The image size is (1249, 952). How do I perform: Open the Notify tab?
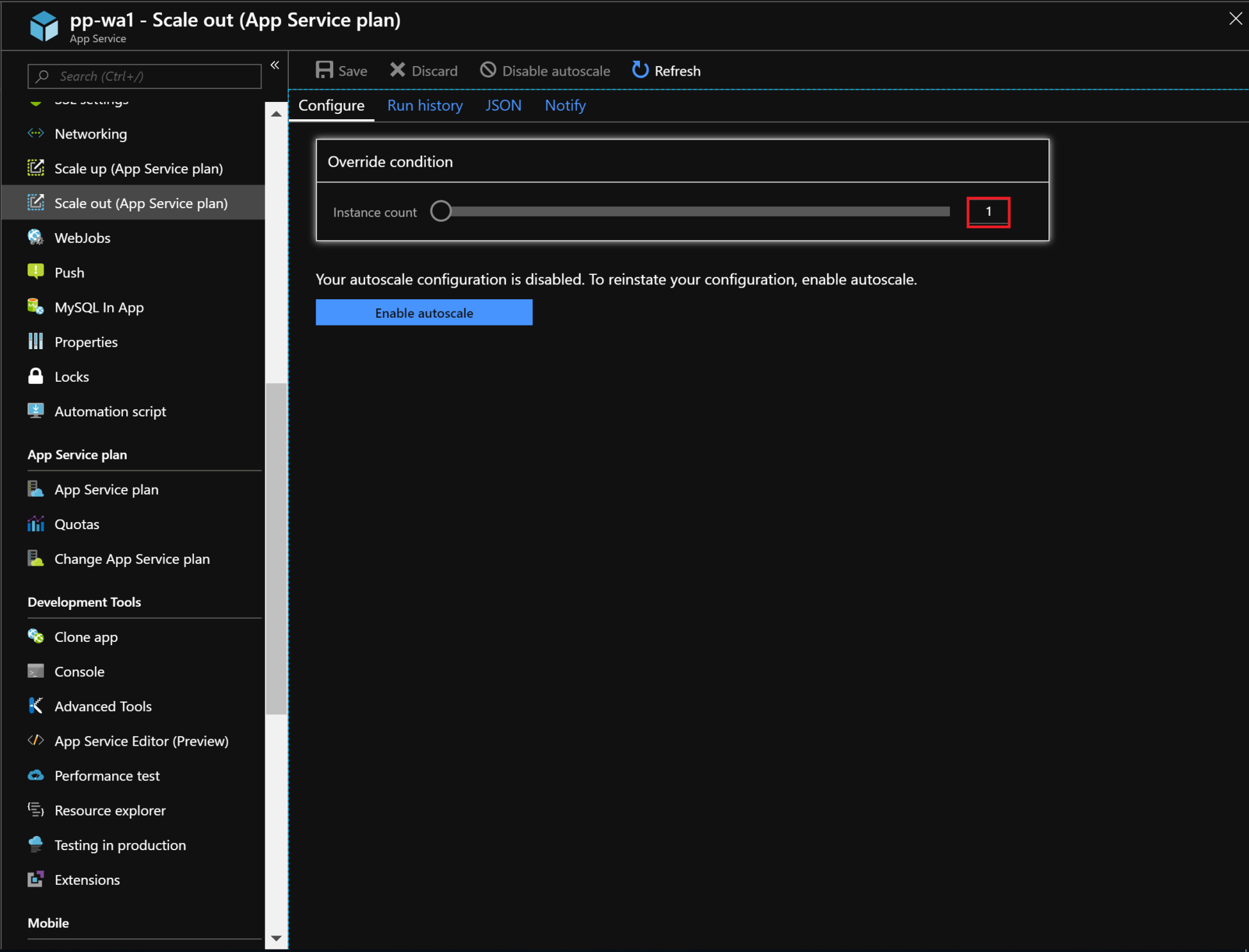565,106
